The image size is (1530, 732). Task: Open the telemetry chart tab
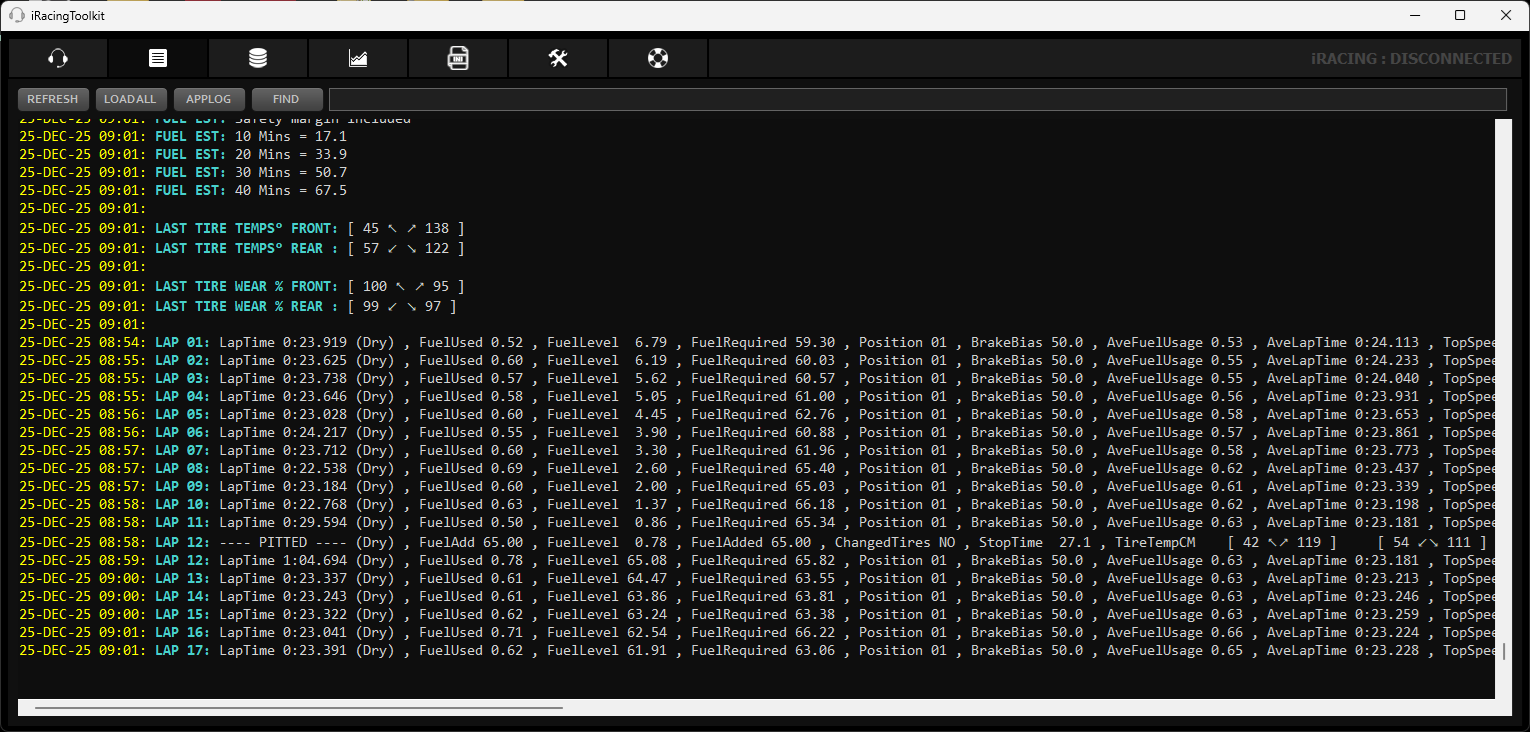click(358, 58)
